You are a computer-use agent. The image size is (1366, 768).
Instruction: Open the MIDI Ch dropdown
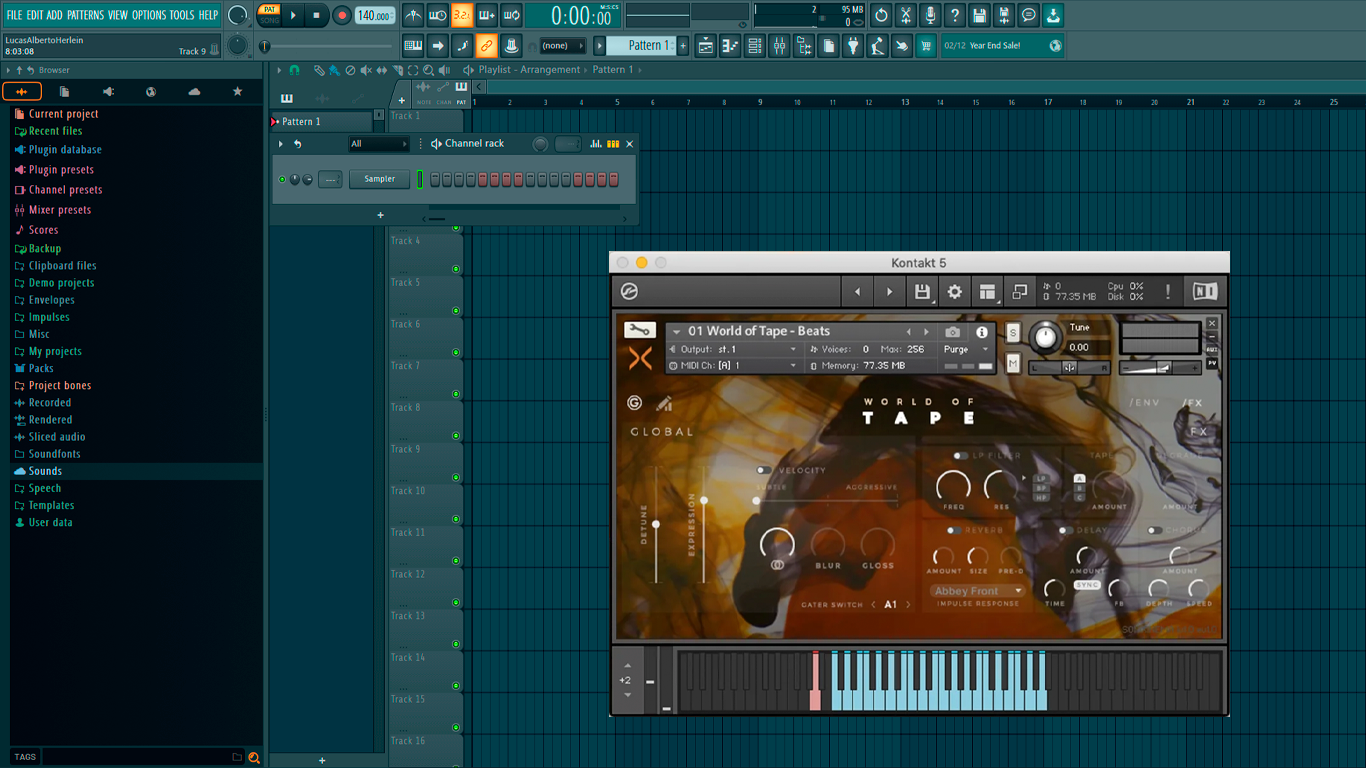pos(735,366)
